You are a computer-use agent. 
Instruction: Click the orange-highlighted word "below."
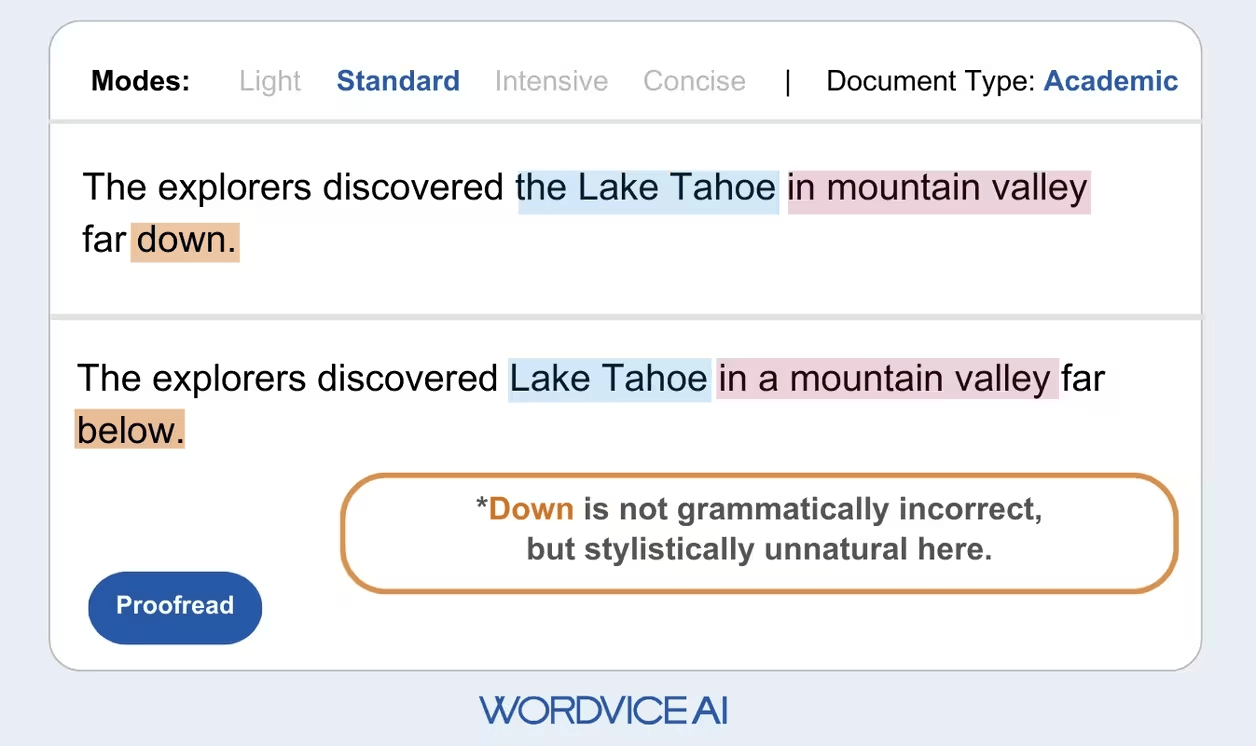(130, 431)
